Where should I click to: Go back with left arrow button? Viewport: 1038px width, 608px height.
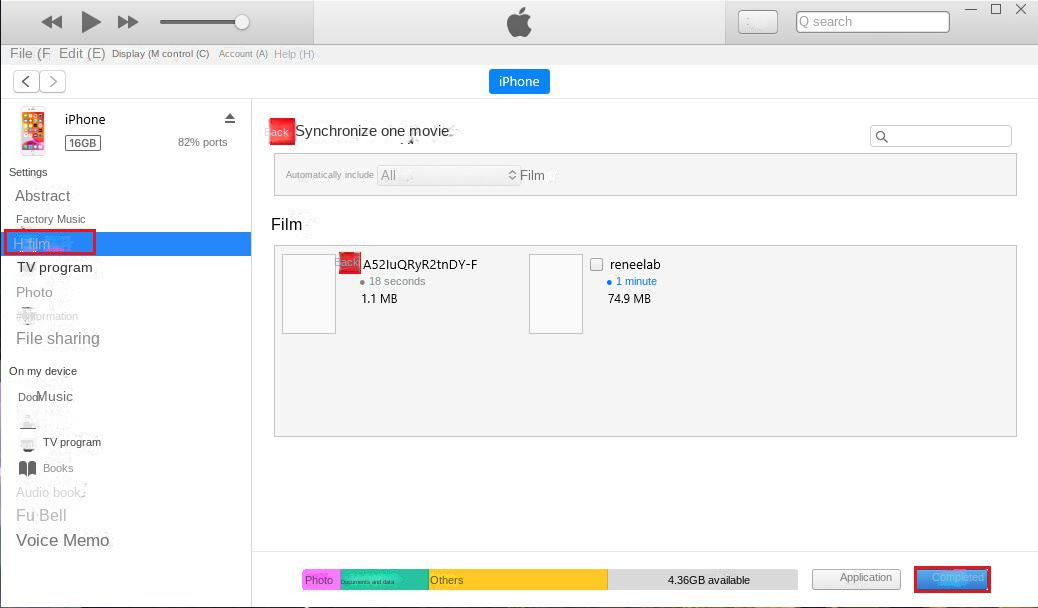tap(26, 82)
